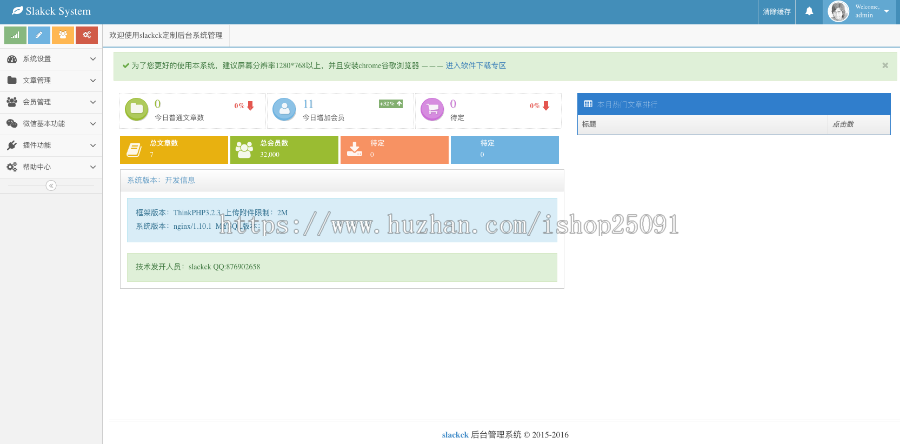Image resolution: width=900 pixels, height=444 pixels.
Task: Click the 框架版本 ThinkPHP3.2.3 line
Action: tap(212, 212)
